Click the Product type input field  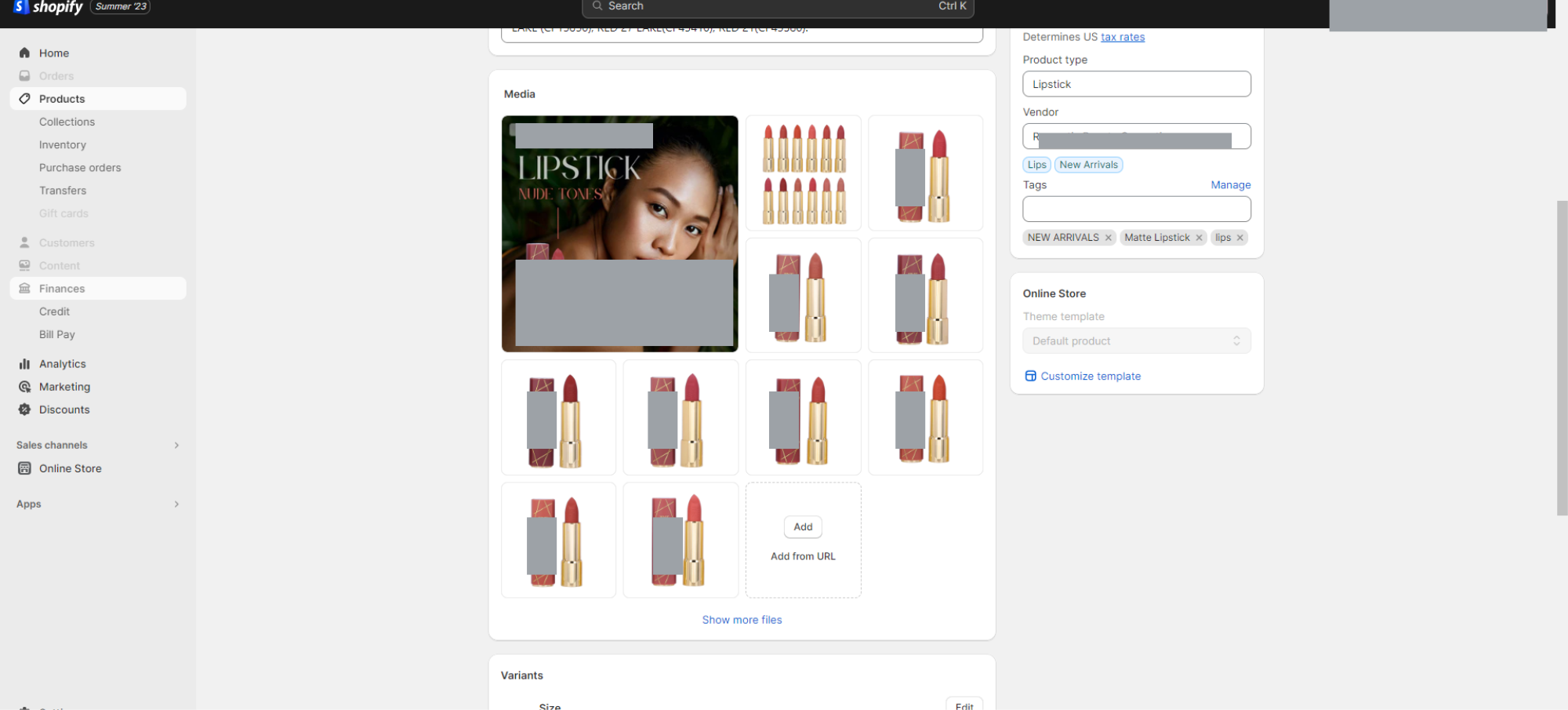[1137, 84]
